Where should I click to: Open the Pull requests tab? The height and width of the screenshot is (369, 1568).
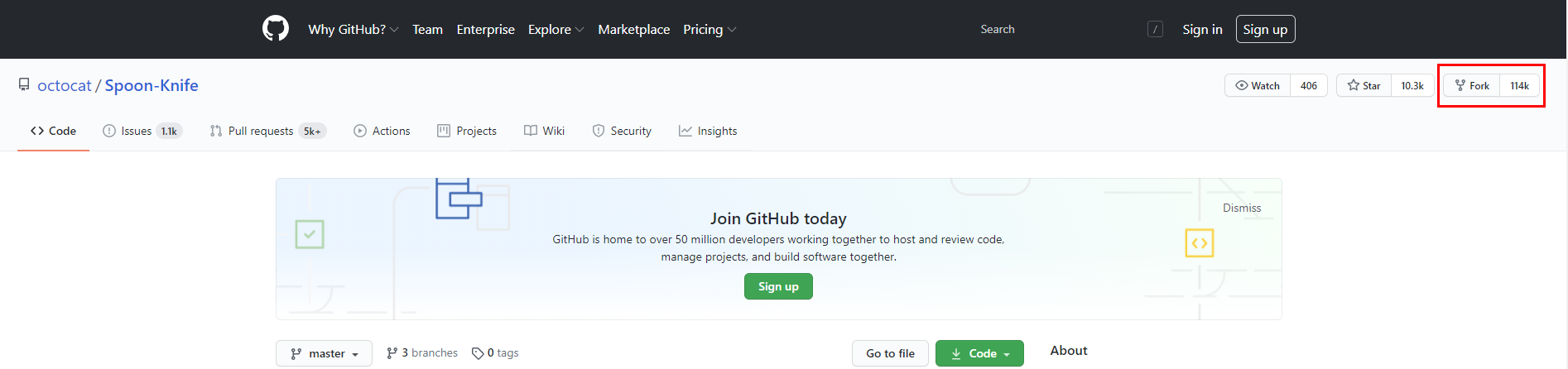(268, 131)
